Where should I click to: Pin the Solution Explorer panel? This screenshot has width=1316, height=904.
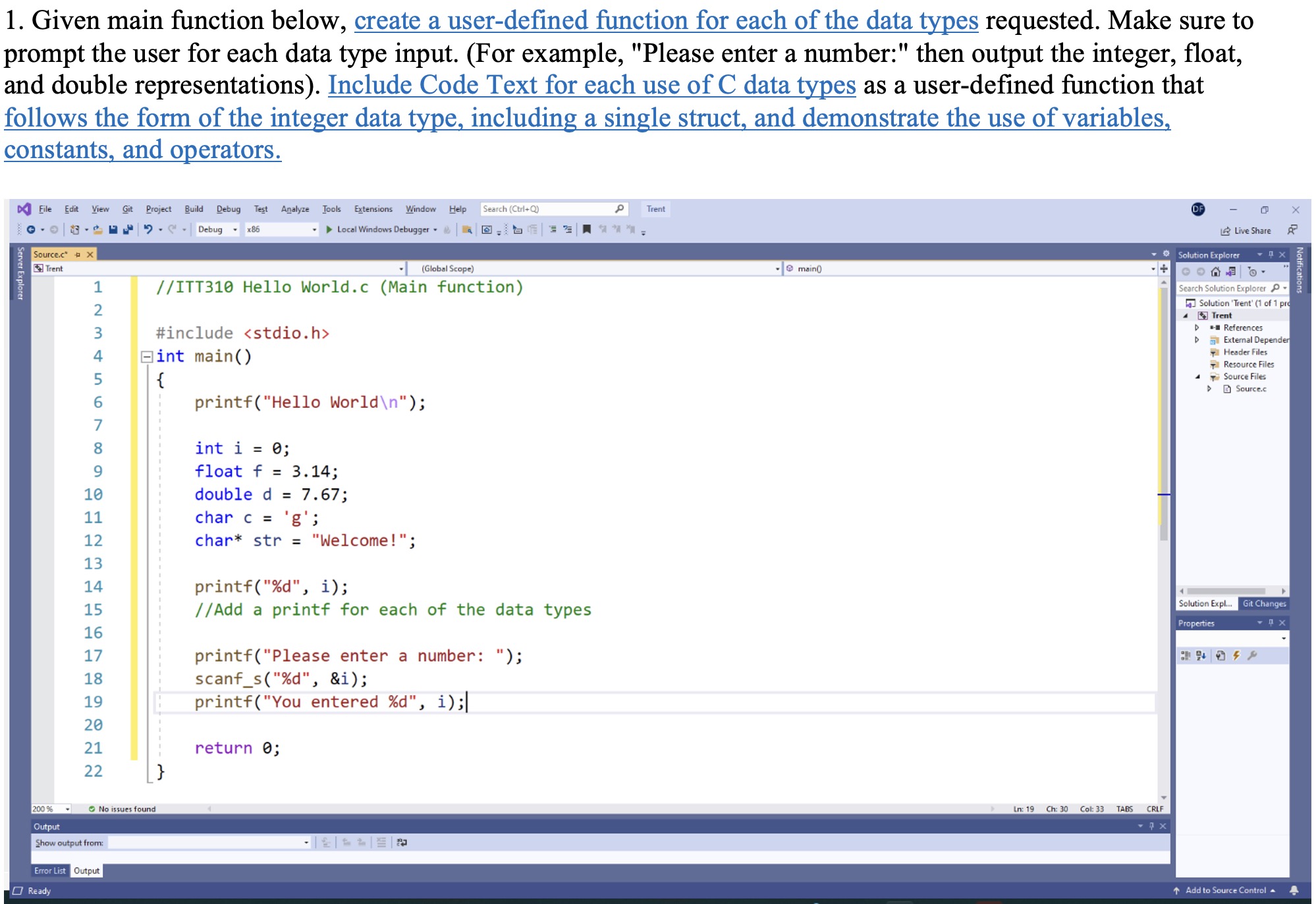1271,256
